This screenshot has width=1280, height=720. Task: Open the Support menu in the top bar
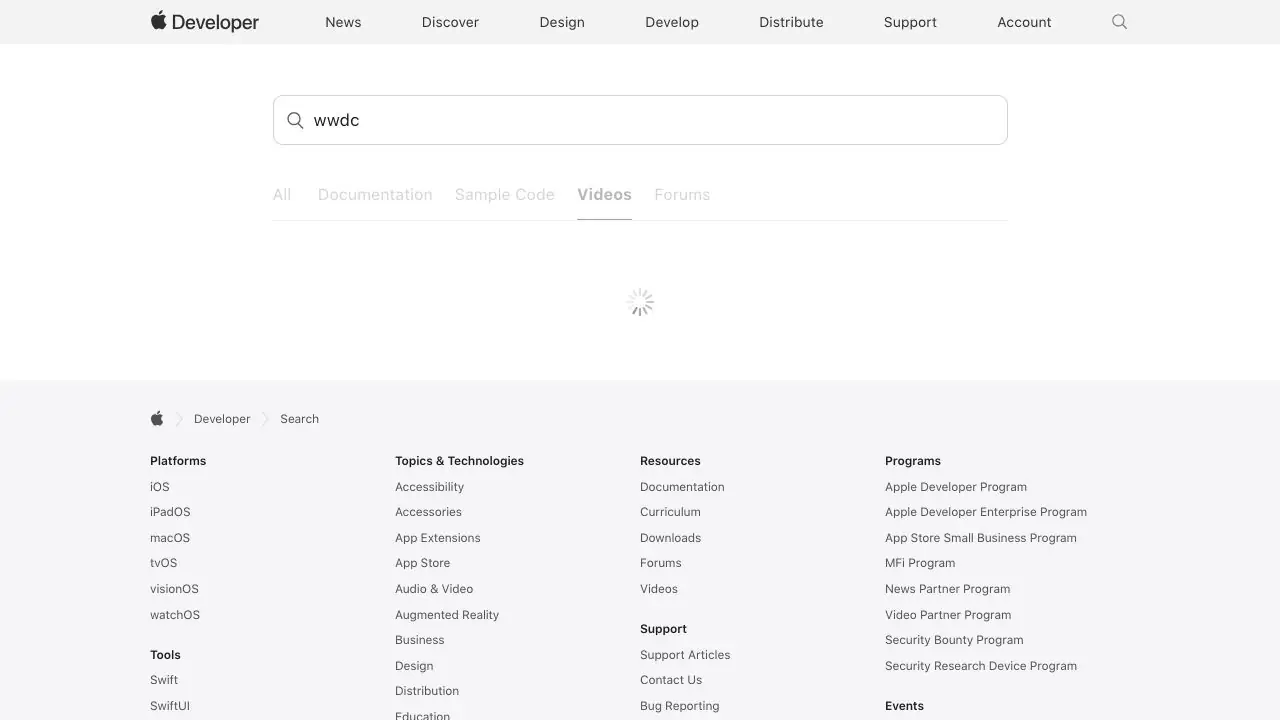point(910,22)
